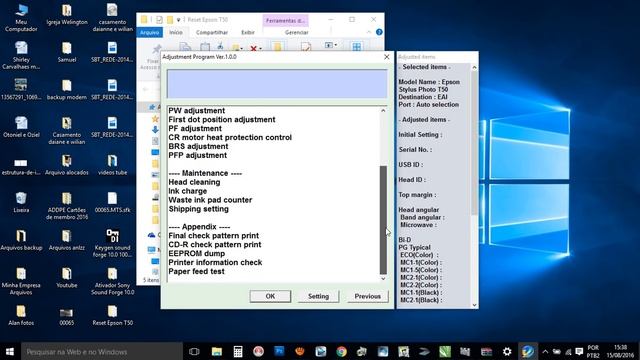Open Calculator from the taskbar
The height and width of the screenshot is (360, 640).
point(238,351)
